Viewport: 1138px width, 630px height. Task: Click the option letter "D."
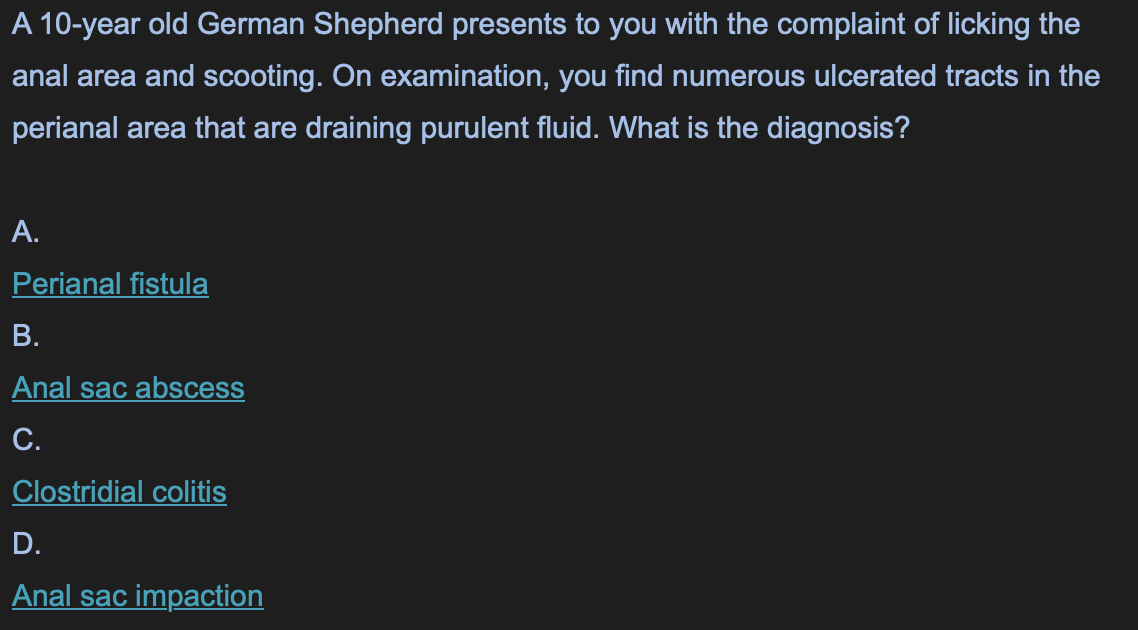tap(26, 544)
